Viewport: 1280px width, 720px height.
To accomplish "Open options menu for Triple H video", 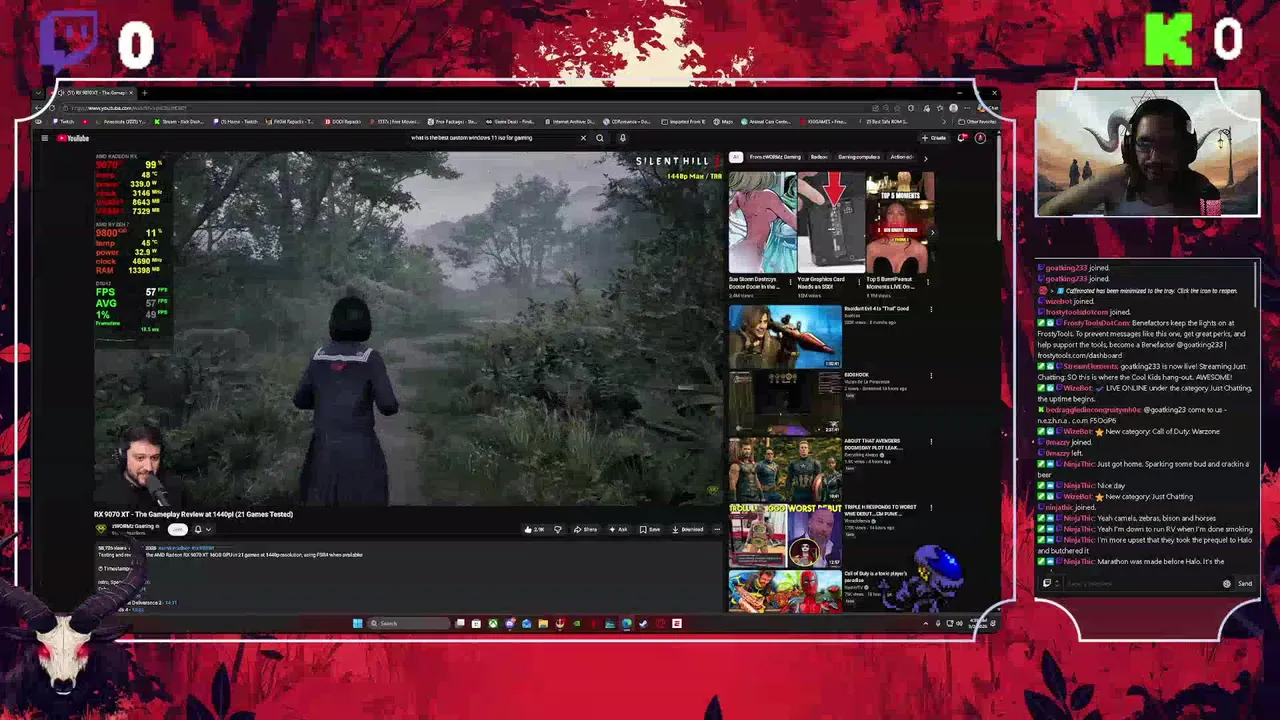I will pos(931,508).
